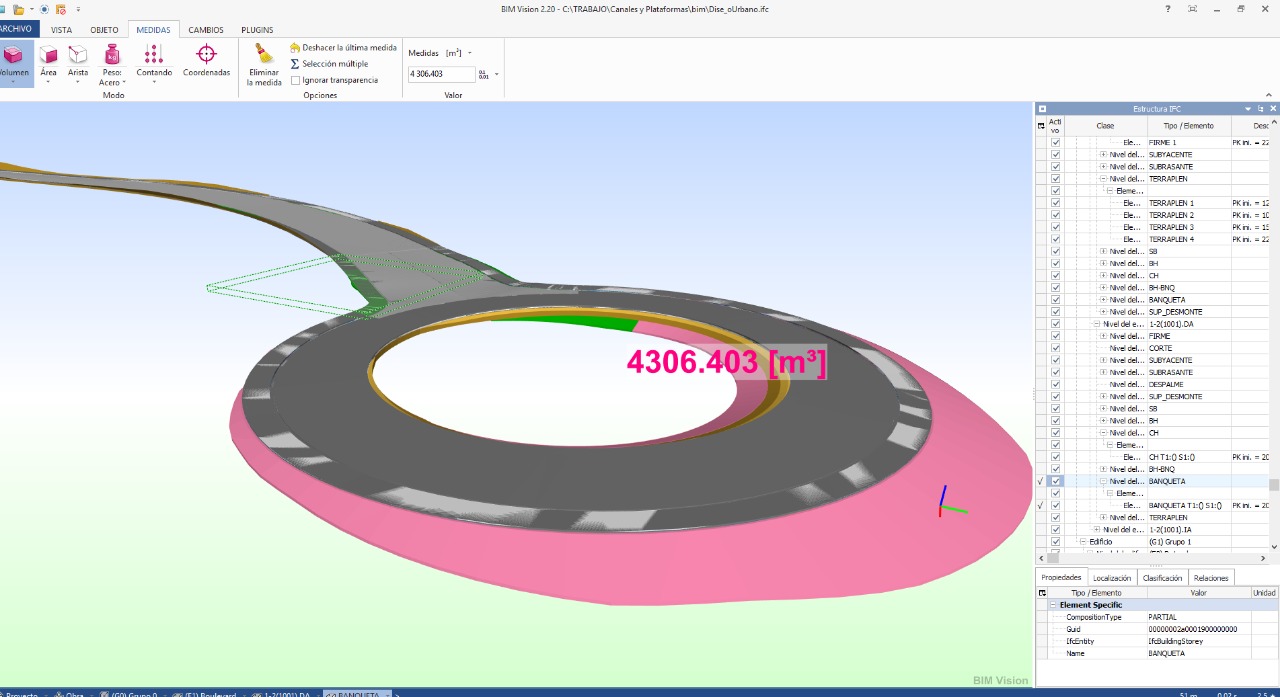Click the measurement value field showing 4 306.403
This screenshot has height=697, width=1280.
[x=440, y=74]
